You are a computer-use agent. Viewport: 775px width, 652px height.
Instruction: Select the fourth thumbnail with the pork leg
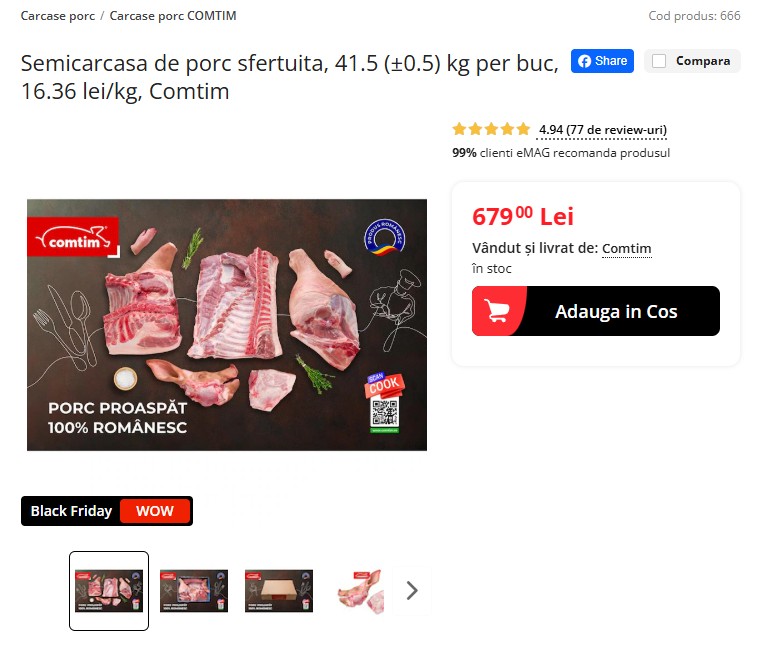pos(360,592)
